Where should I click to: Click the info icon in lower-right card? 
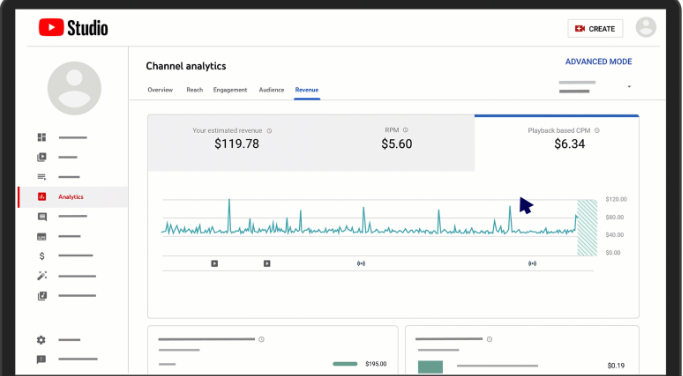[x=489, y=339]
